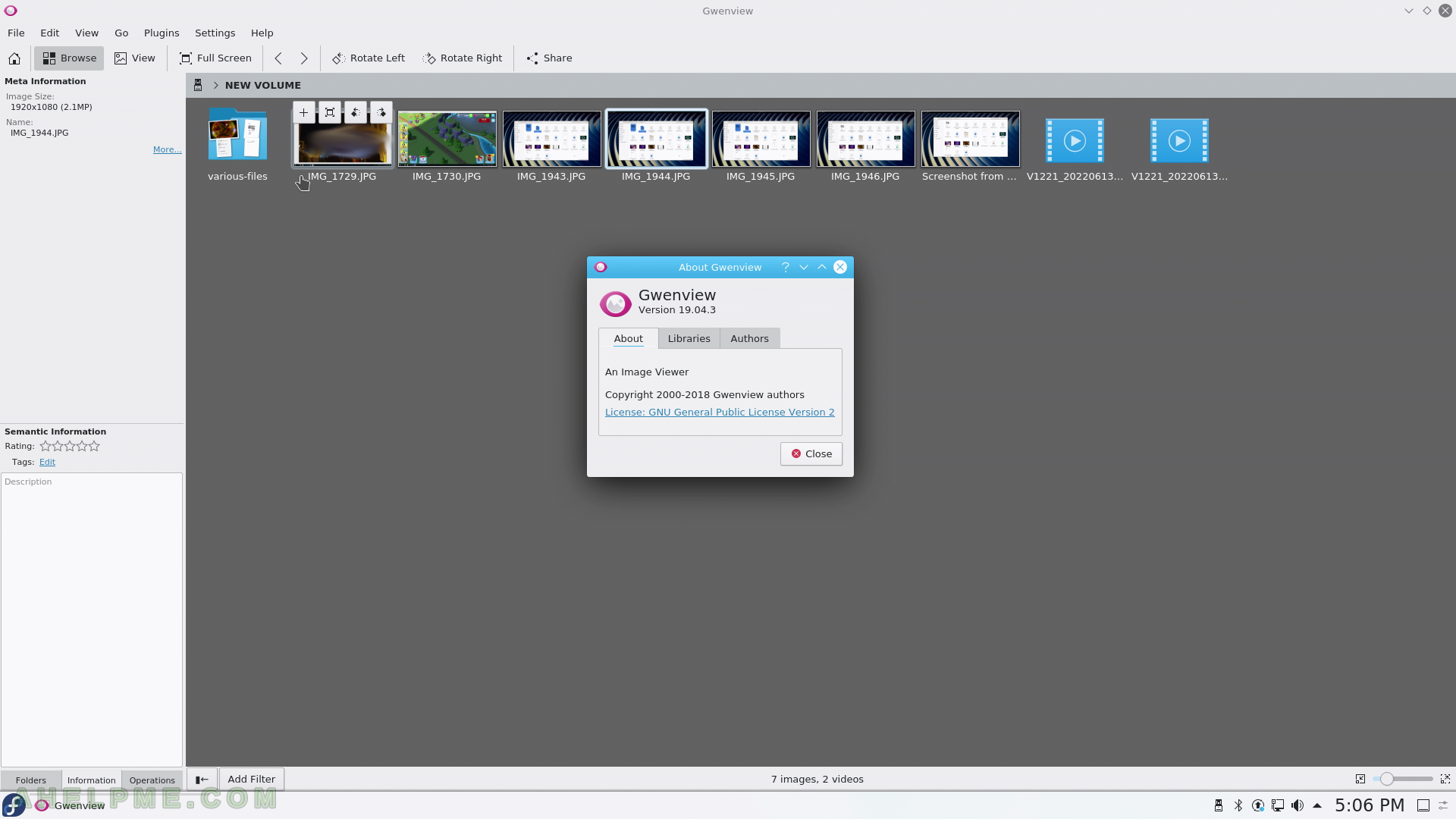Set rating to three stars
Image resolution: width=1456 pixels, height=819 pixels.
coord(70,446)
